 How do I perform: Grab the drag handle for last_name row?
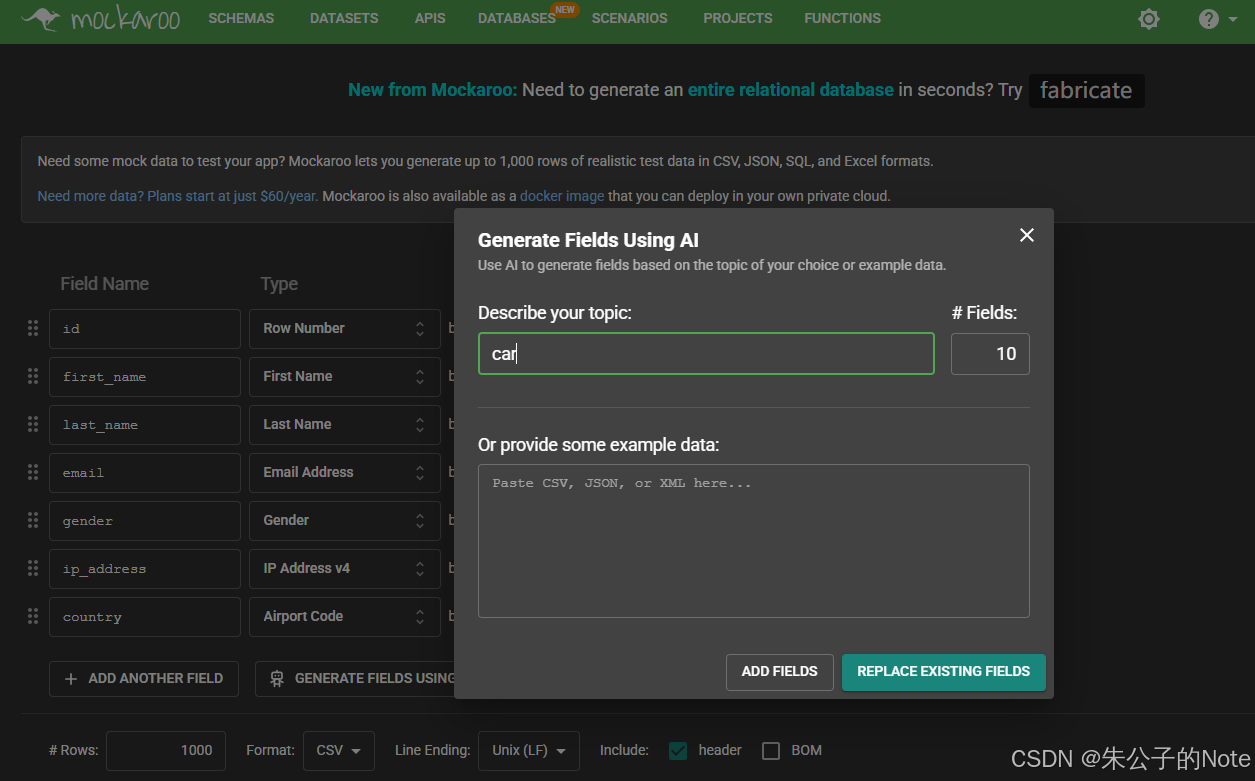[33, 424]
